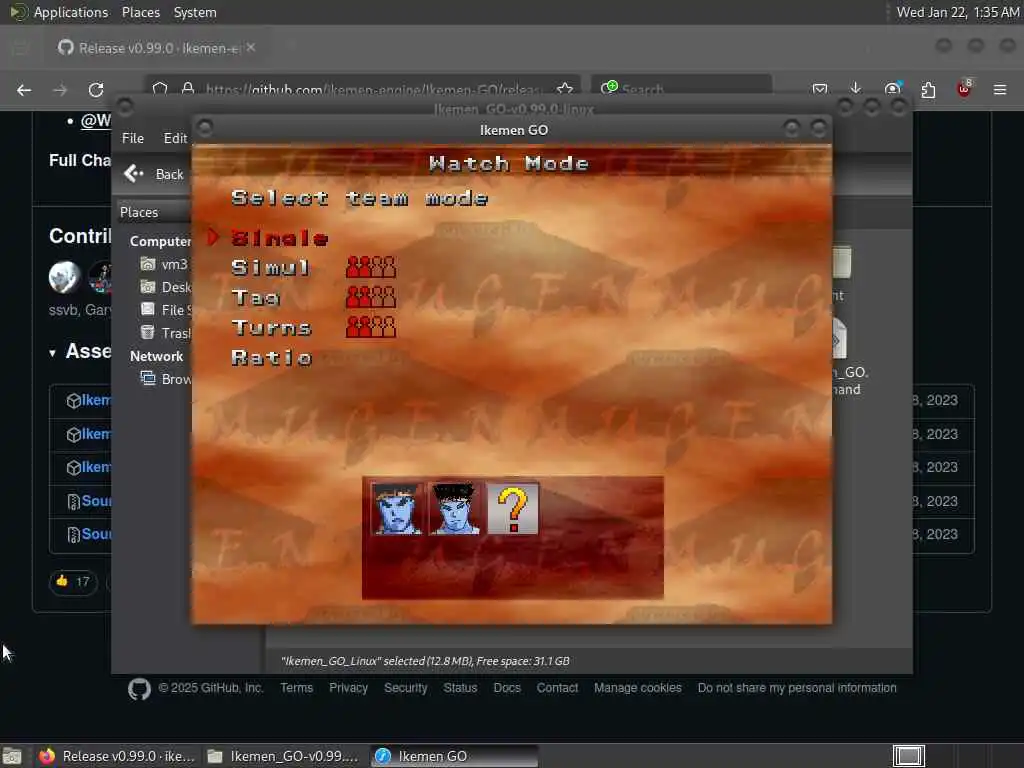This screenshot has width=1024, height=768.
Task: Select Tag team mode
Action: (x=256, y=298)
